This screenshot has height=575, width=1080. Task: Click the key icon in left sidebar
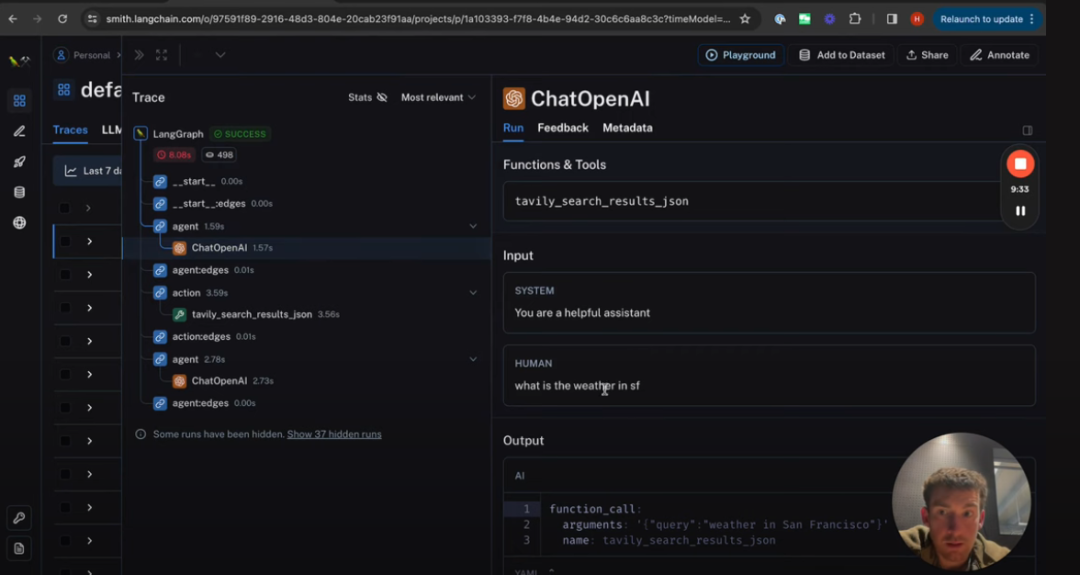pyautogui.click(x=19, y=517)
